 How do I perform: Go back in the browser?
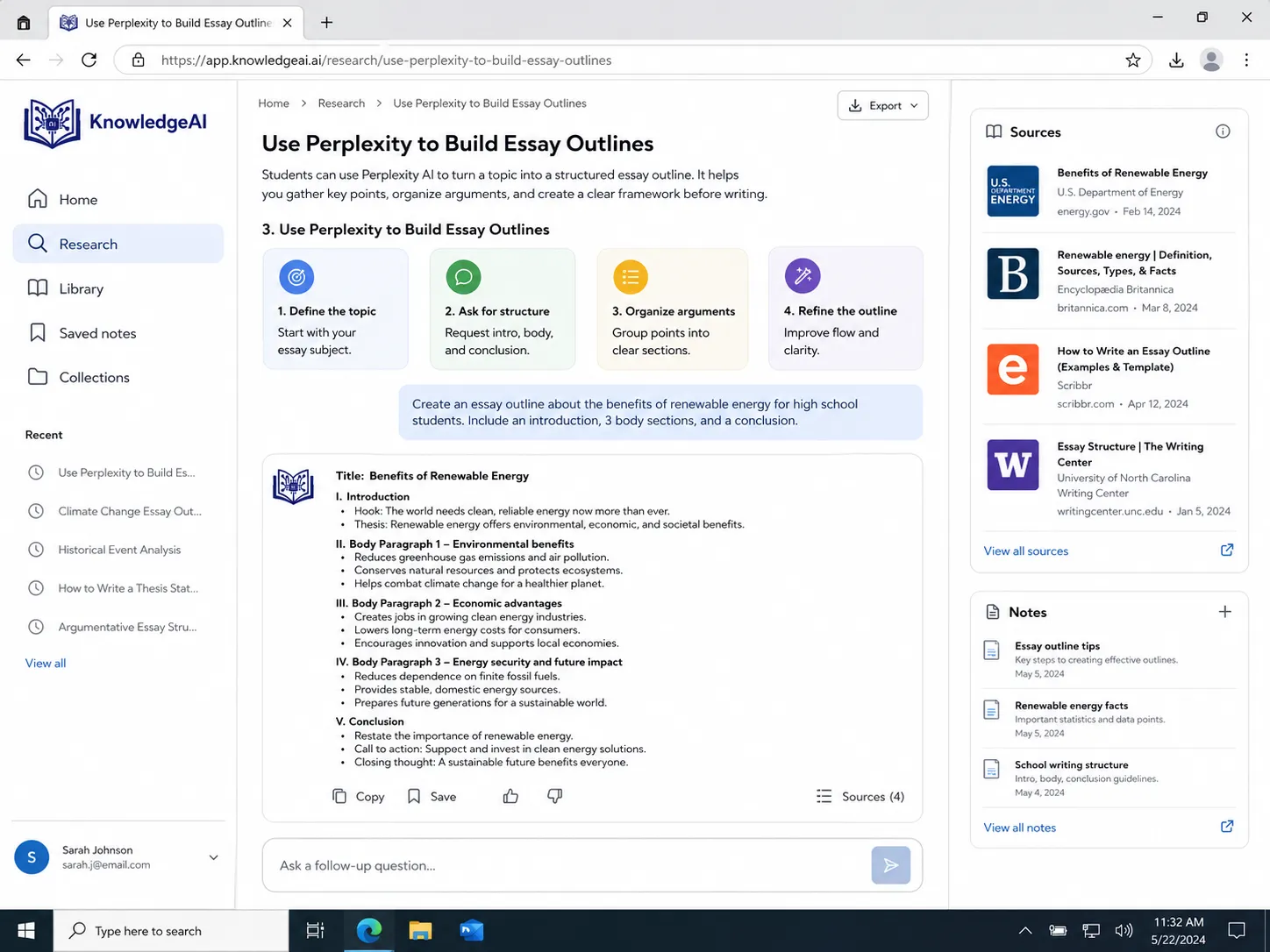tap(24, 60)
